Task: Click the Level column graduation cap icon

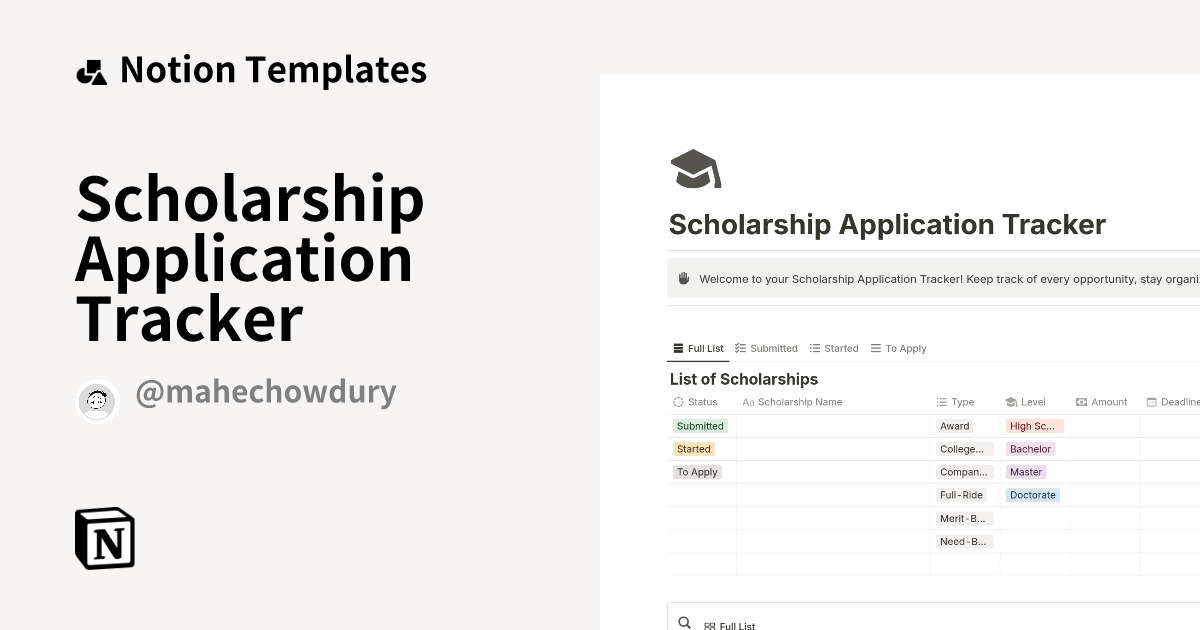Action: [x=1011, y=402]
